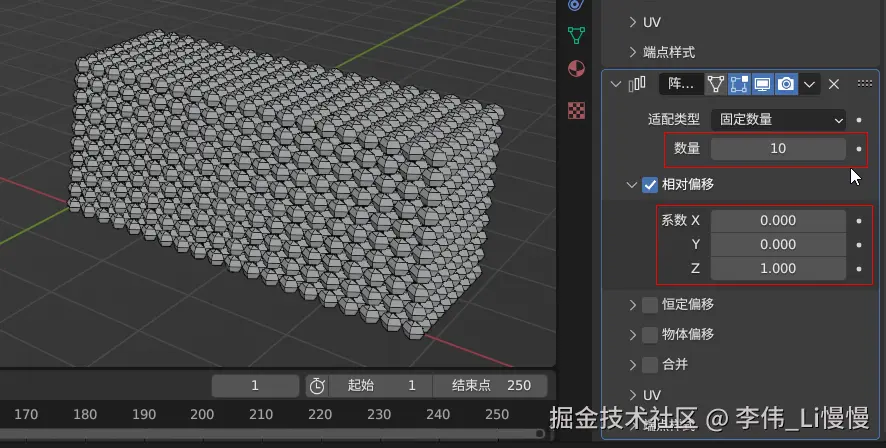Animate the Z offset property dot
This screenshot has width=886, height=448.
click(x=859, y=269)
